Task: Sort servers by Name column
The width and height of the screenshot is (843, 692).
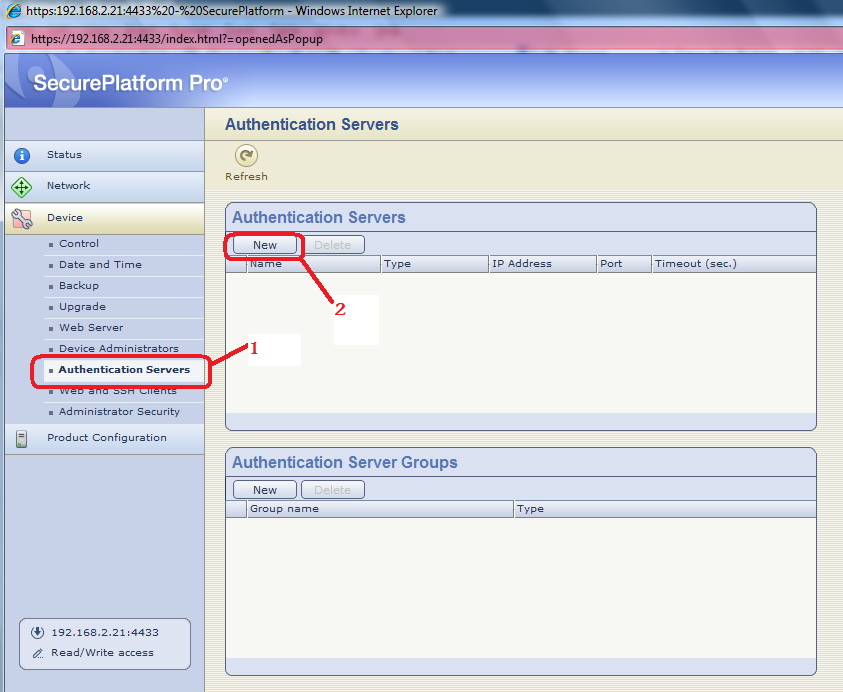Action: 314,264
